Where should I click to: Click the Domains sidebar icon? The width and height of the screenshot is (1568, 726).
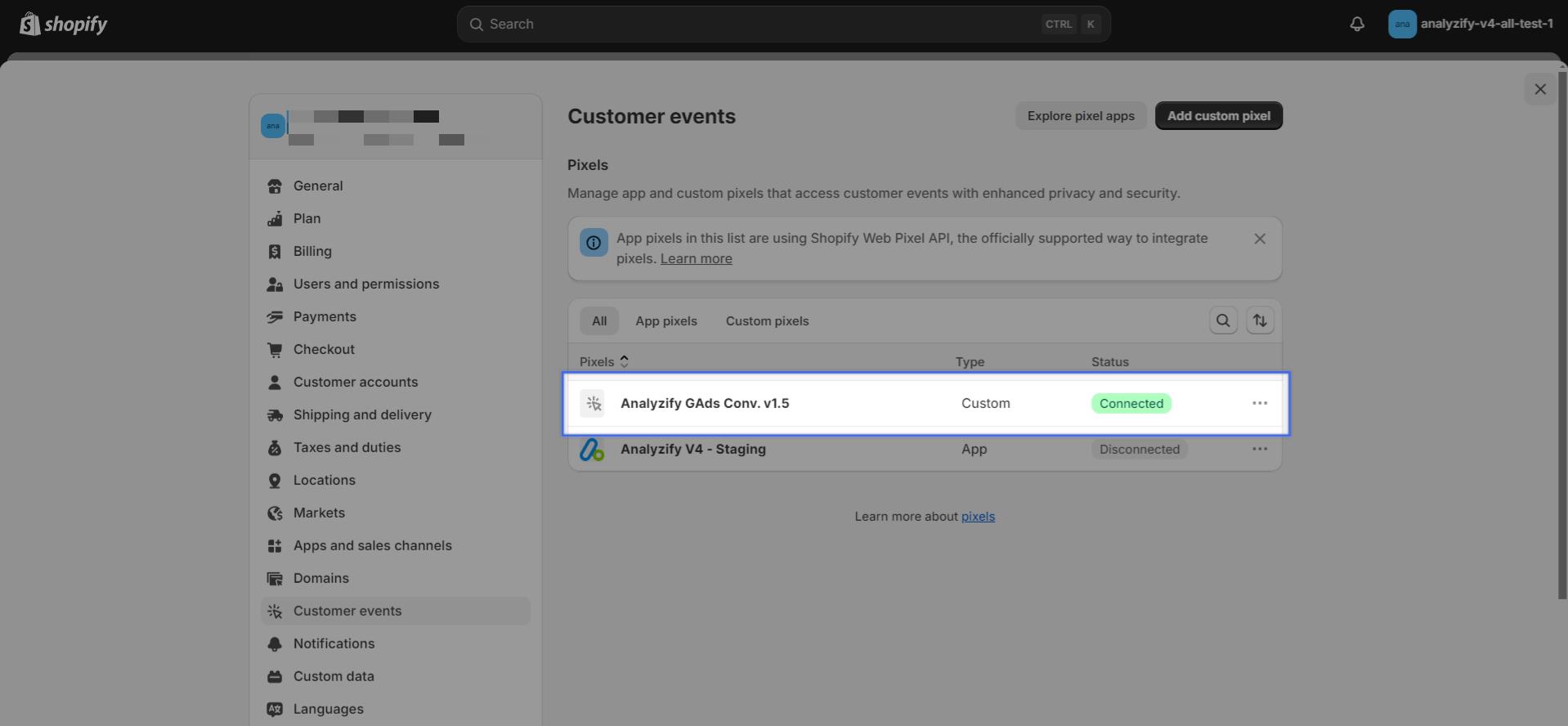pos(275,578)
